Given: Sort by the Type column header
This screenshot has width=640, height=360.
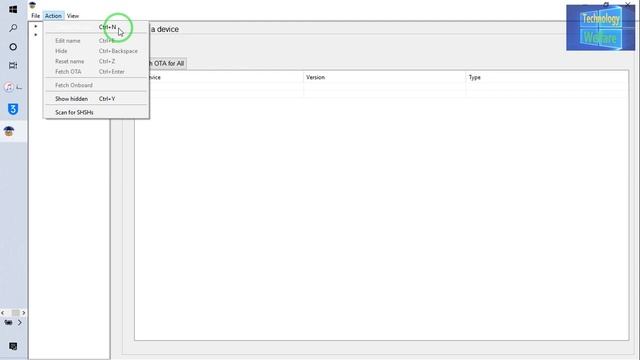Looking at the screenshot, I should pos(547,77).
